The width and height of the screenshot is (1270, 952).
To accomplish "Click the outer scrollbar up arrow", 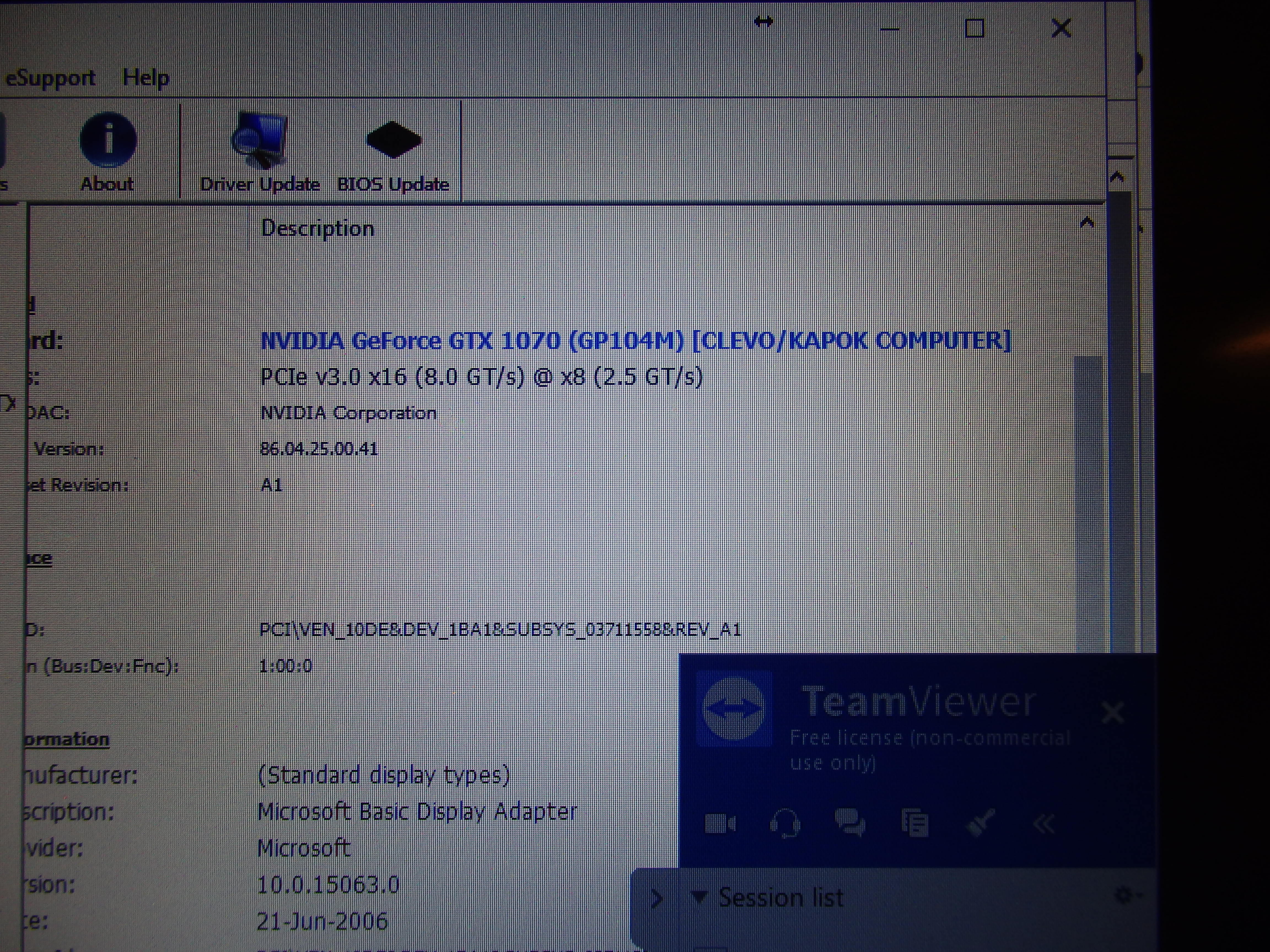I will 1117,177.
